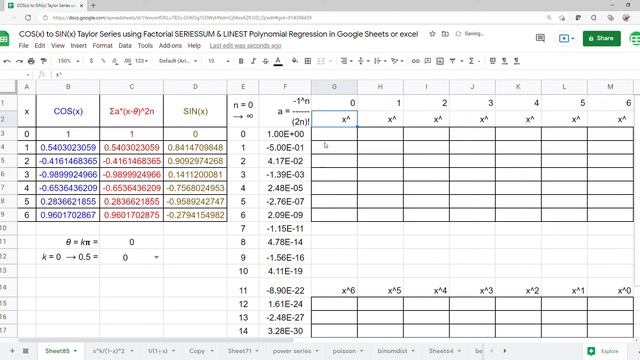Reload the browser page
Image resolution: width=640 pixels, height=360 pixels.
(x=28, y=18)
